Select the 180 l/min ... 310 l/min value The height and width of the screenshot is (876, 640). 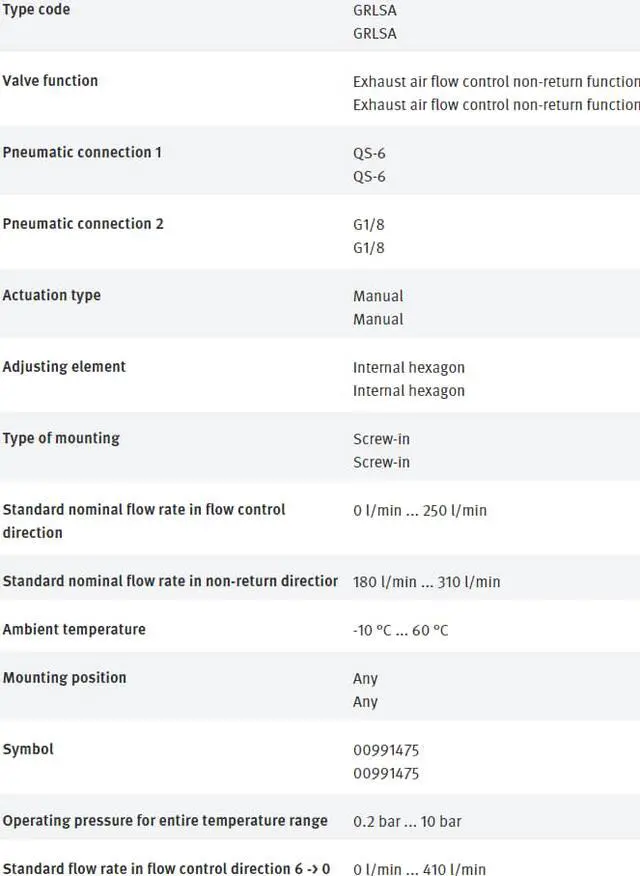[x=427, y=582]
